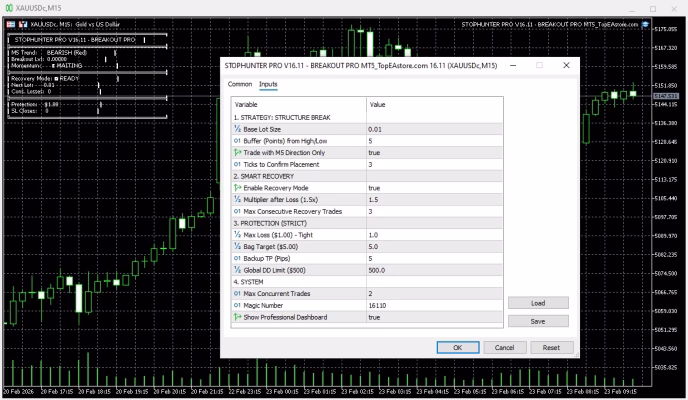Click the MetaTrader icon in the chart title bar
Viewport: 688px width, 400px height.
pos(9,8)
